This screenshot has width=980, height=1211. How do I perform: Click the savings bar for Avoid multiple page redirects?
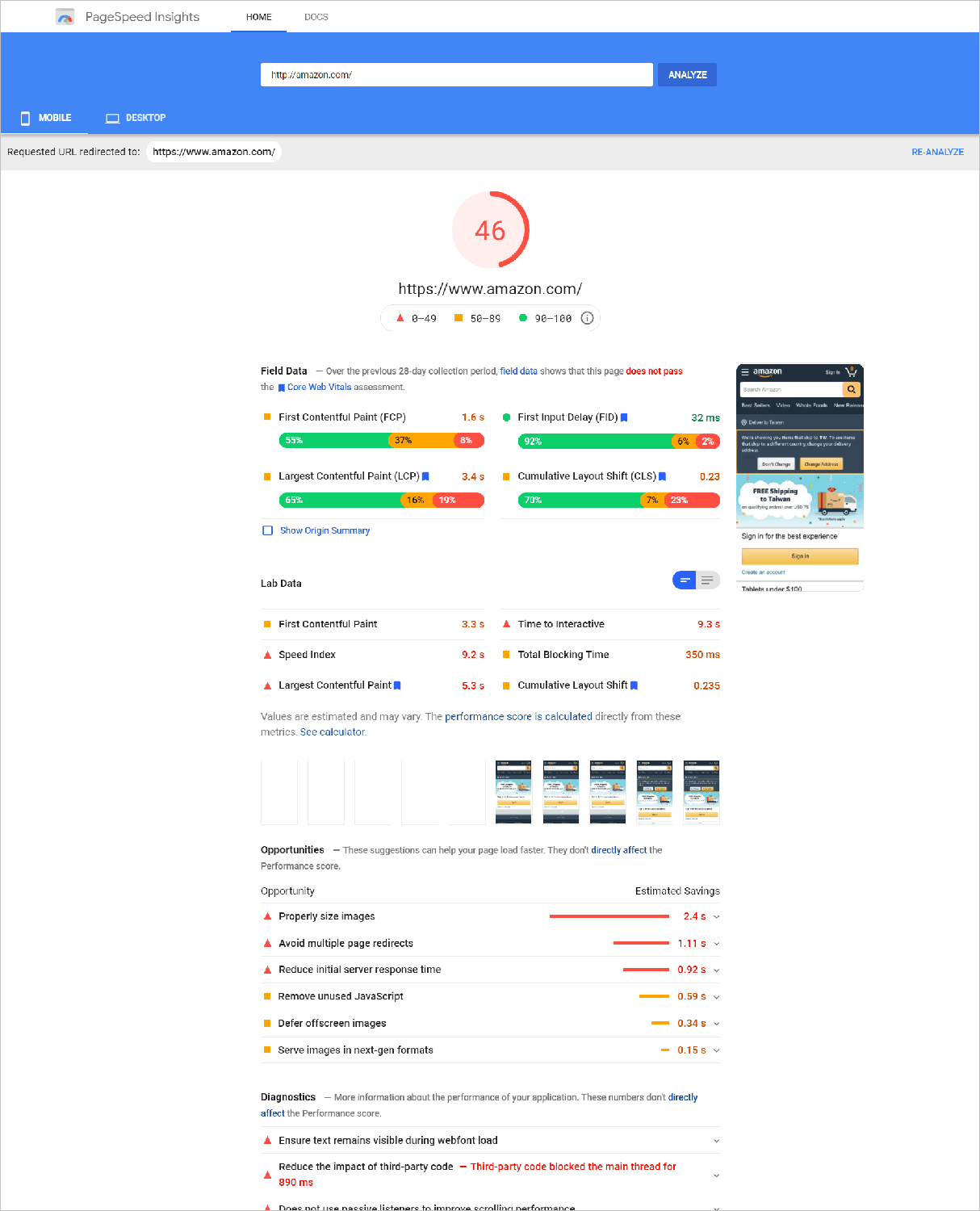(x=642, y=943)
